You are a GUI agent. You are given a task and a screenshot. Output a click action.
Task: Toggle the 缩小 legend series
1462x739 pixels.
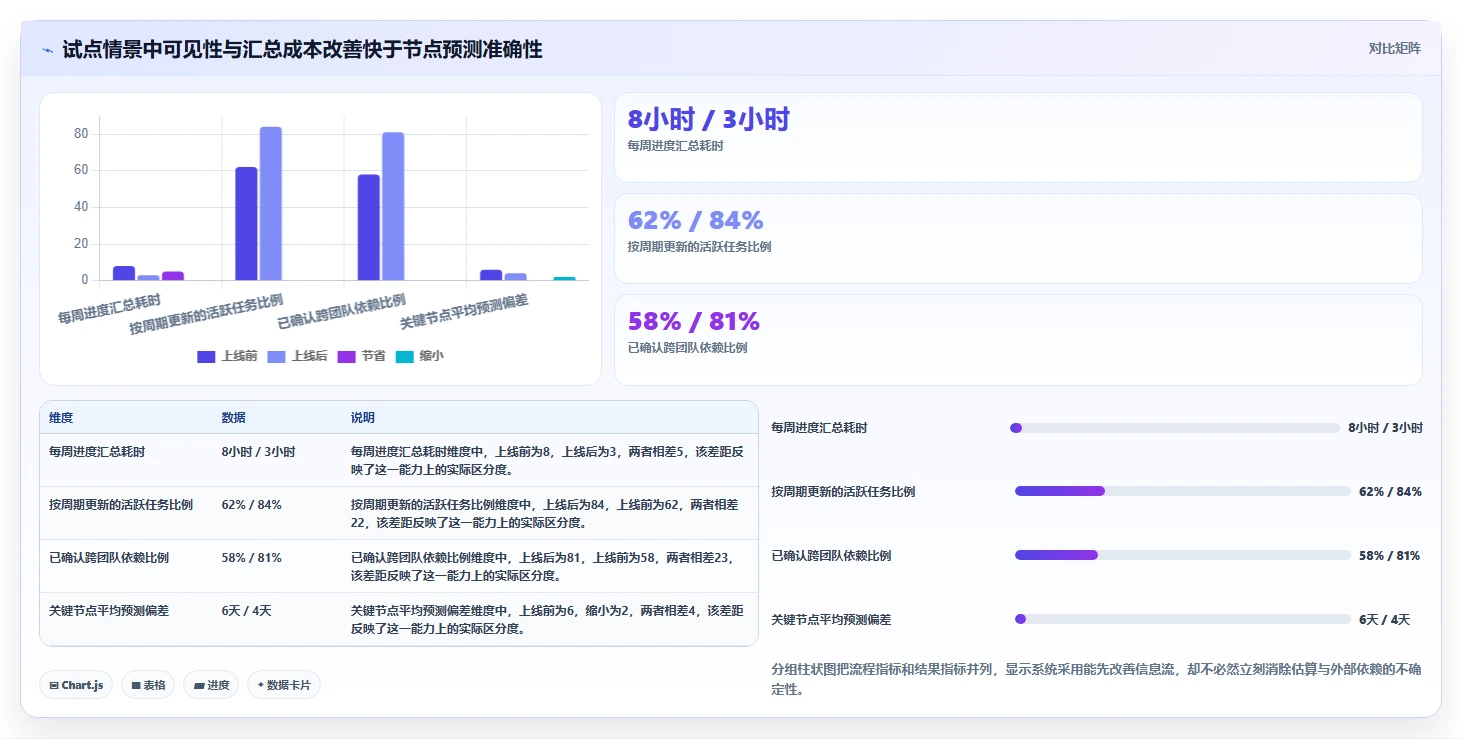point(419,356)
